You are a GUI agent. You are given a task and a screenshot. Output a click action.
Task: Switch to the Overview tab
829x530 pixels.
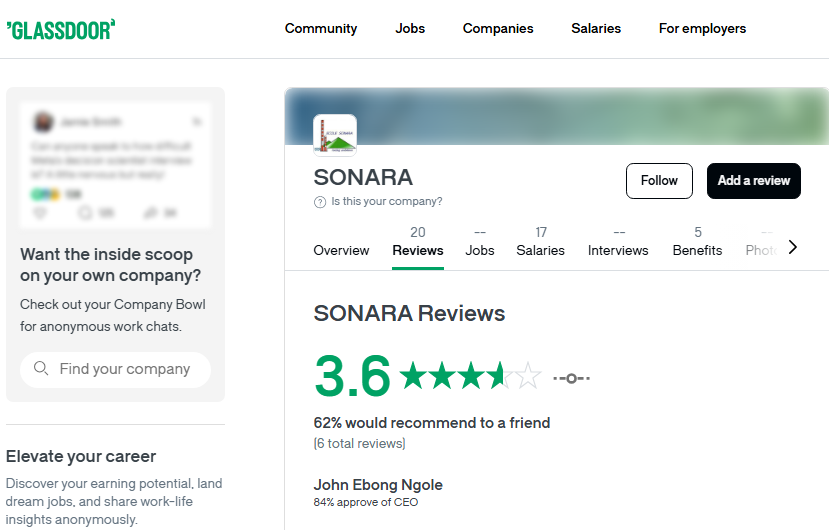pyautogui.click(x=341, y=250)
